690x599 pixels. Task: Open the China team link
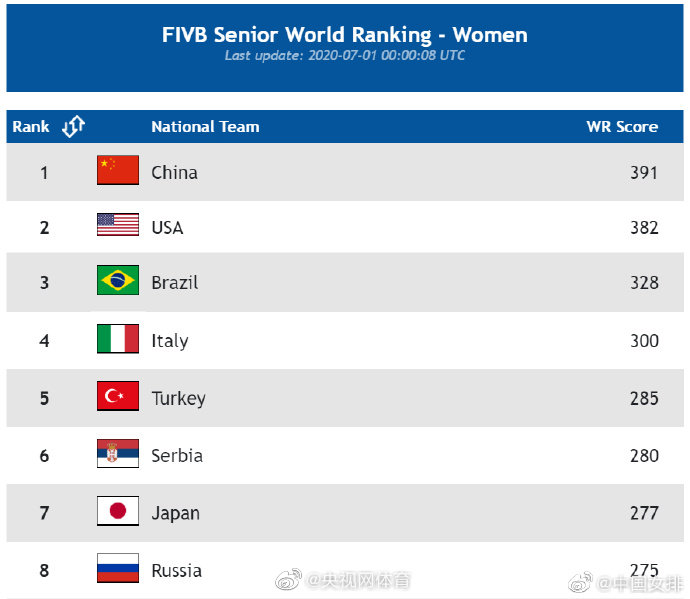(x=175, y=173)
